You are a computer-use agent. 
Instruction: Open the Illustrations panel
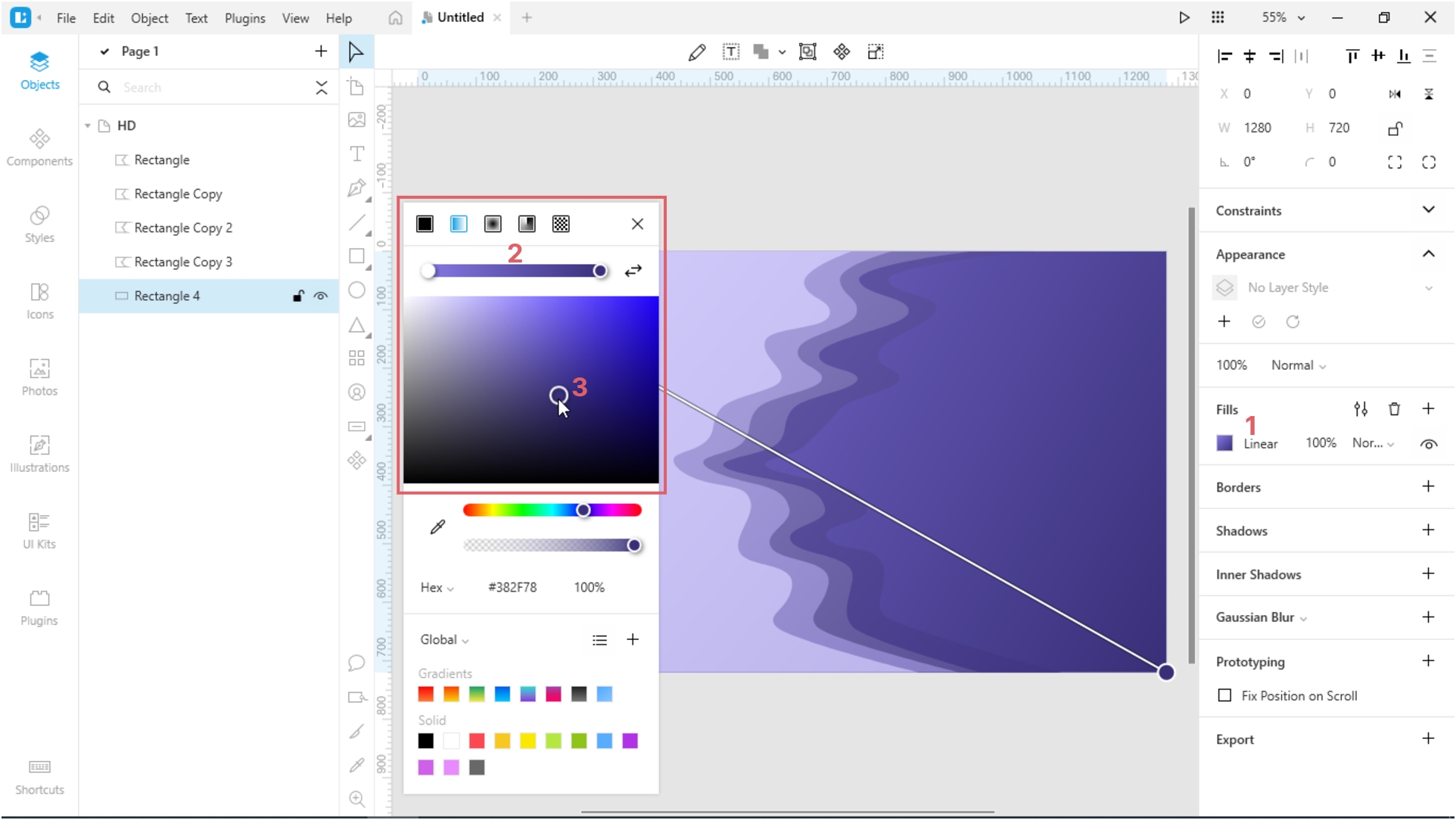point(39,455)
